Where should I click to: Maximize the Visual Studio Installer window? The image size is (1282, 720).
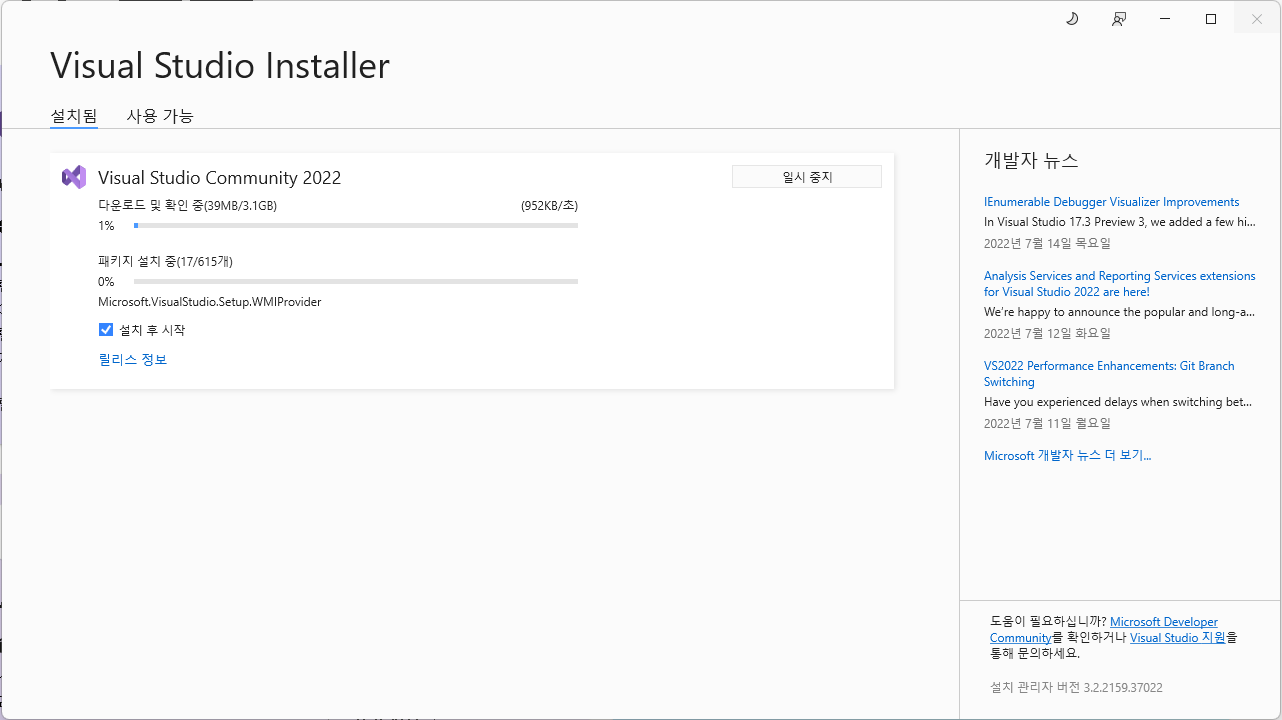(x=1211, y=19)
